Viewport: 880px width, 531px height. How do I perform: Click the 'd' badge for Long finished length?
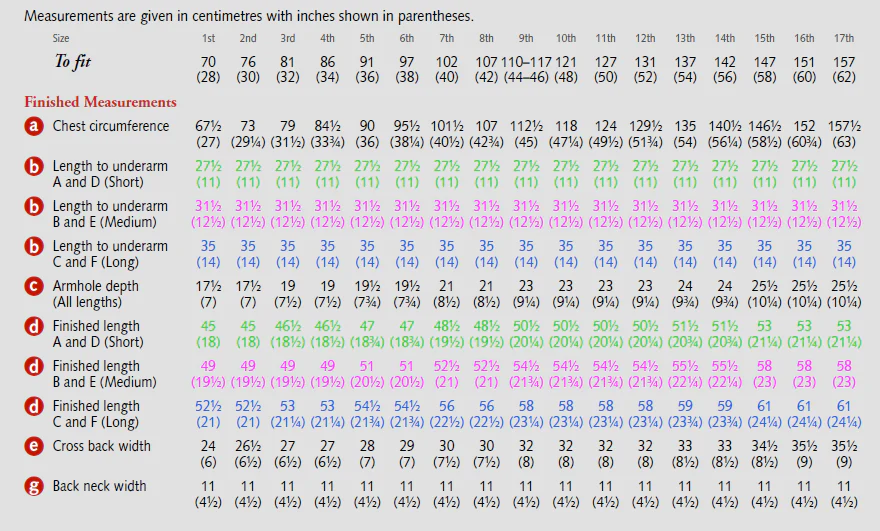[35, 407]
